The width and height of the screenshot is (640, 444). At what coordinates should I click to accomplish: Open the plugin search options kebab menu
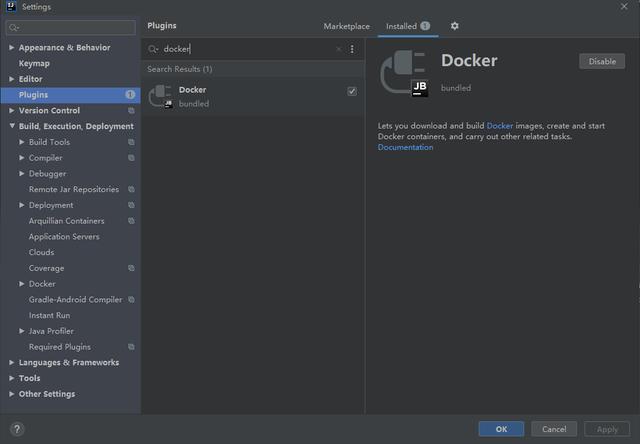[352, 49]
